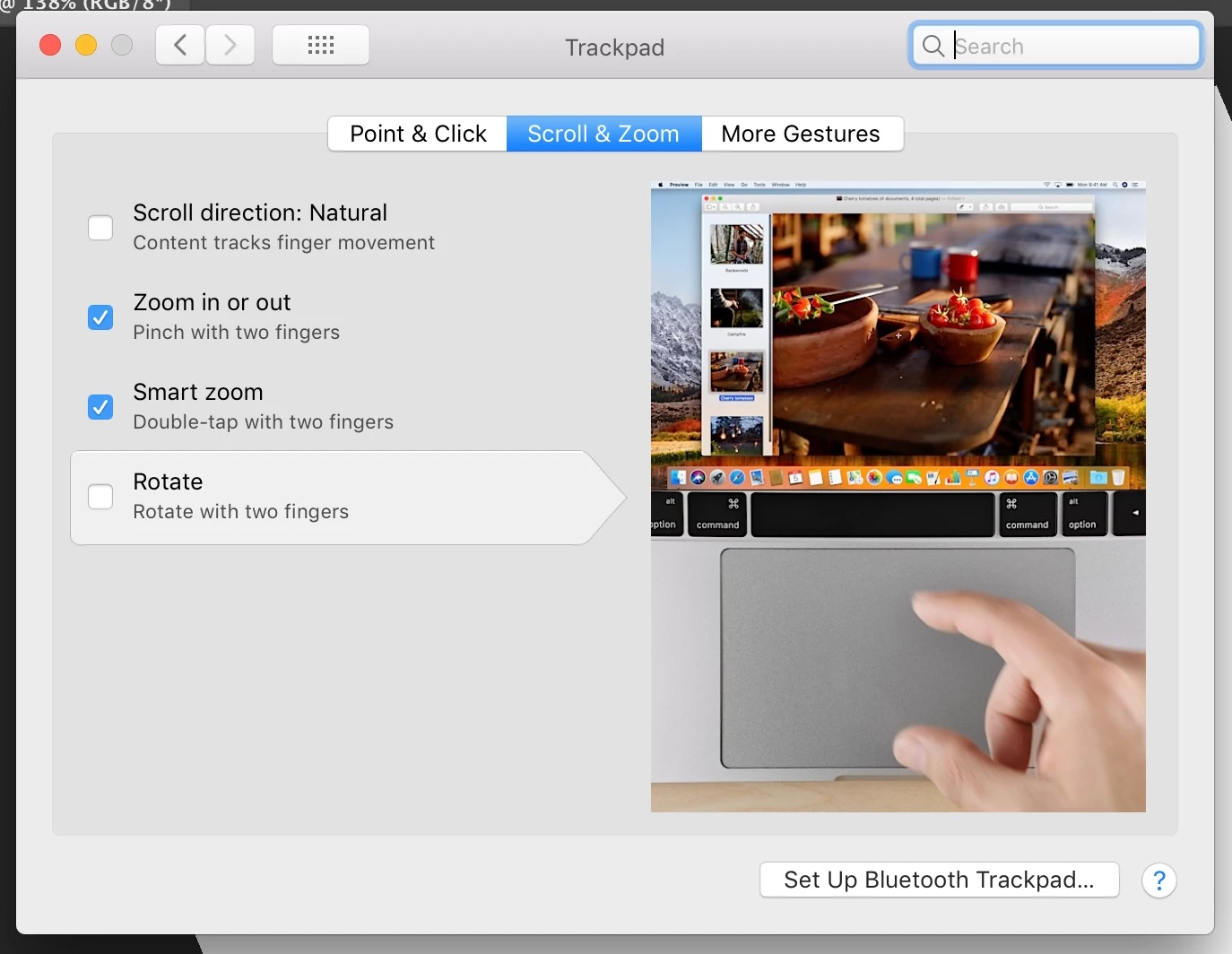
Task: Switch to the Point & Click tab
Action: point(418,134)
